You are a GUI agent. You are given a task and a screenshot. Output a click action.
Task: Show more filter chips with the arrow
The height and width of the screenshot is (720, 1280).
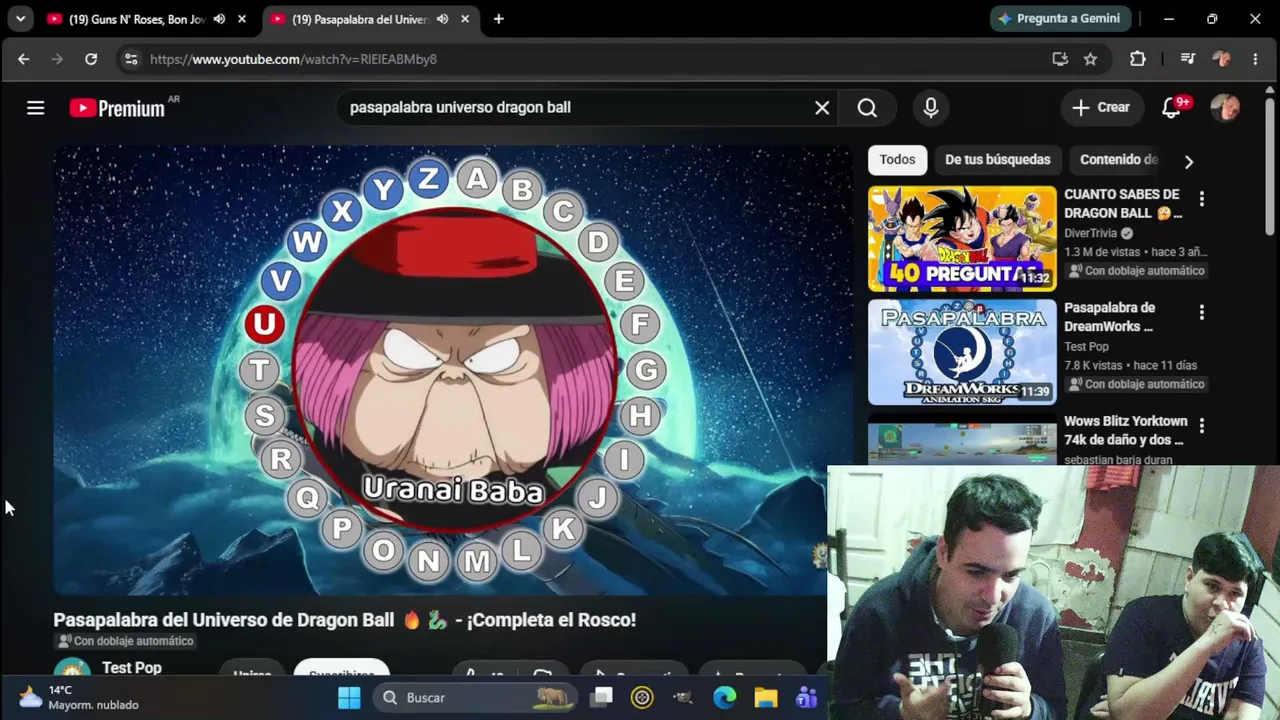pos(1188,161)
